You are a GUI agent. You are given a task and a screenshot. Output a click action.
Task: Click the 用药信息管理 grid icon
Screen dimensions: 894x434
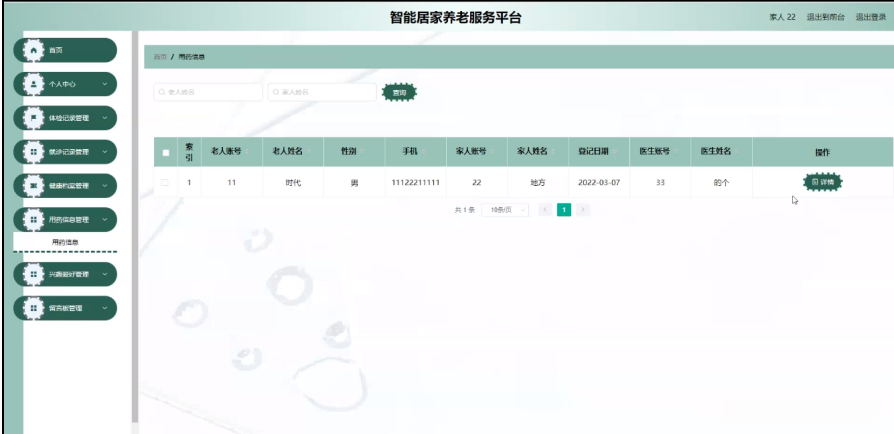click(34, 220)
